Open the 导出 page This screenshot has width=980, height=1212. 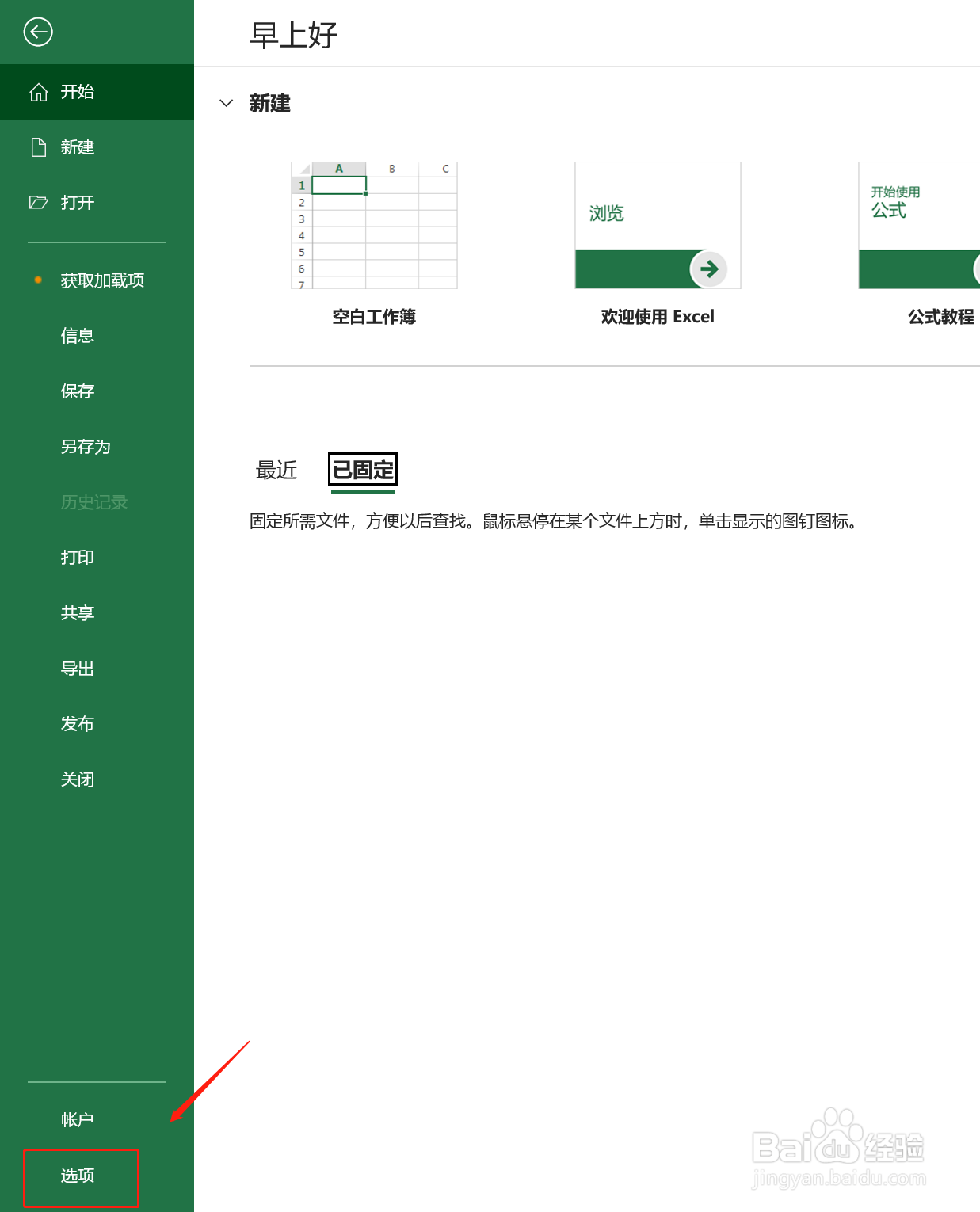[97, 669]
